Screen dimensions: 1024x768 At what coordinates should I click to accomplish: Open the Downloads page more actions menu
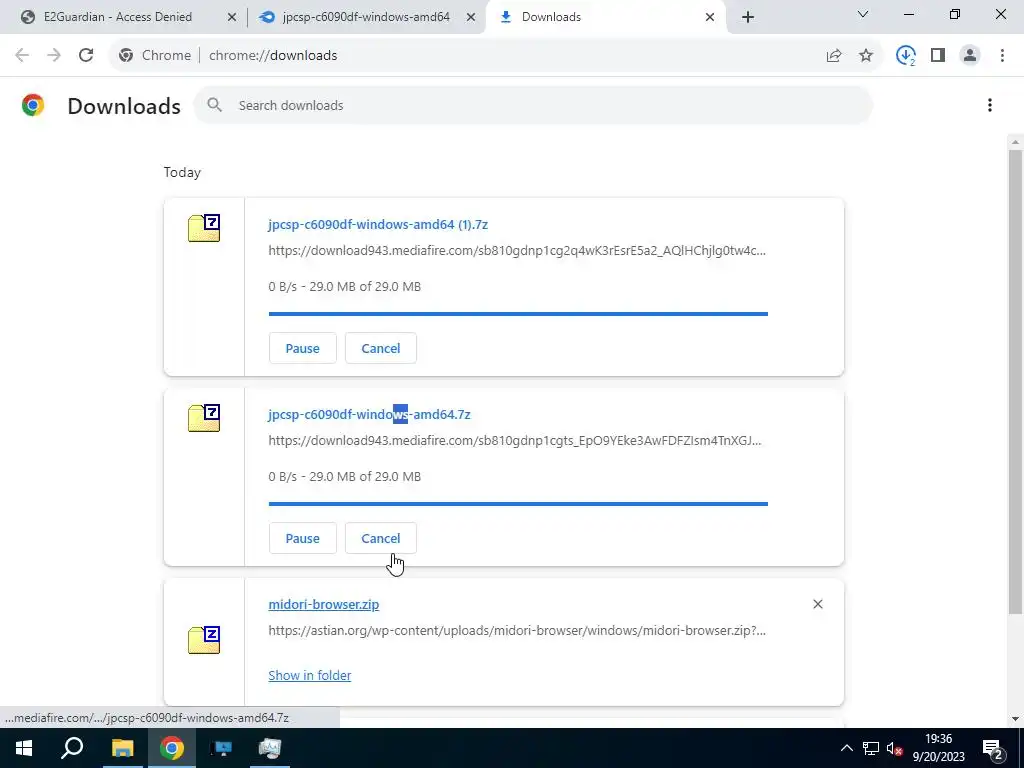click(989, 105)
